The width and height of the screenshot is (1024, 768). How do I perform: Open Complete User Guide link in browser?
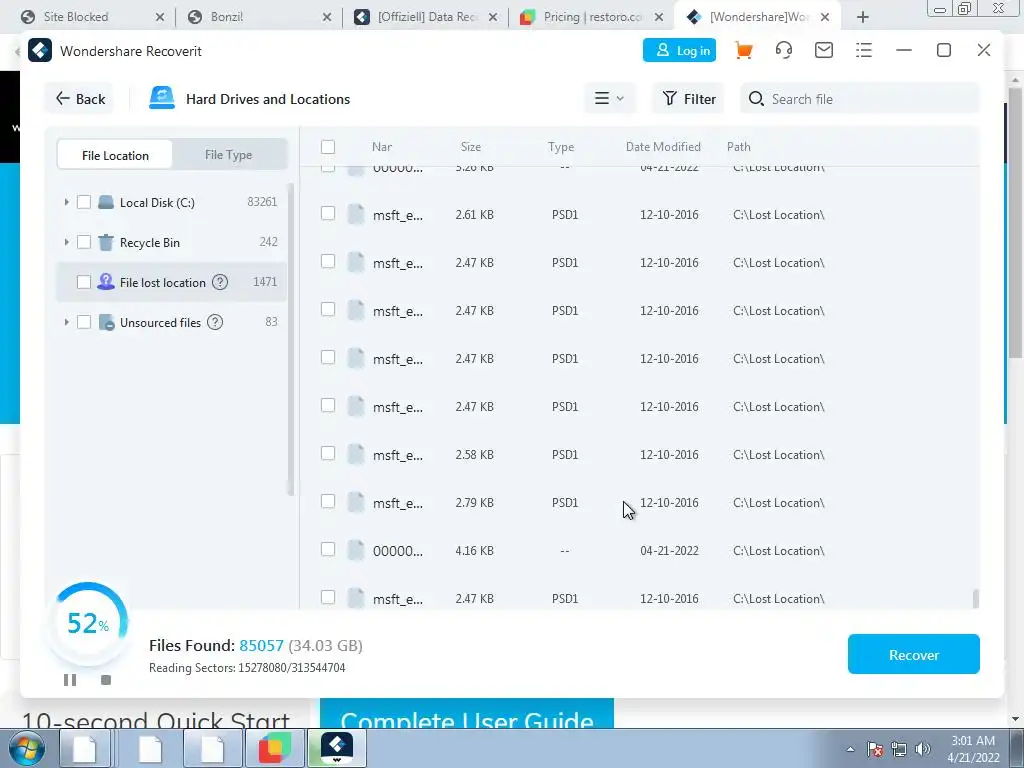pos(466,714)
